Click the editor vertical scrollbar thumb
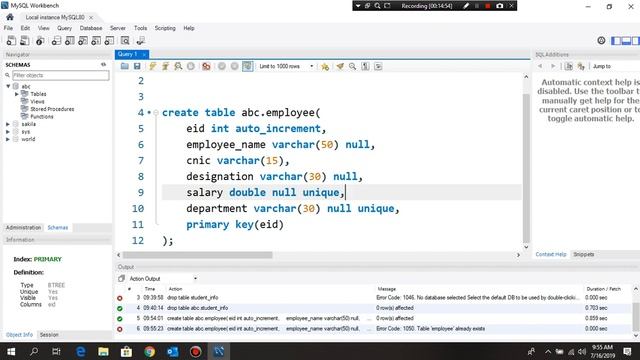 [526, 168]
